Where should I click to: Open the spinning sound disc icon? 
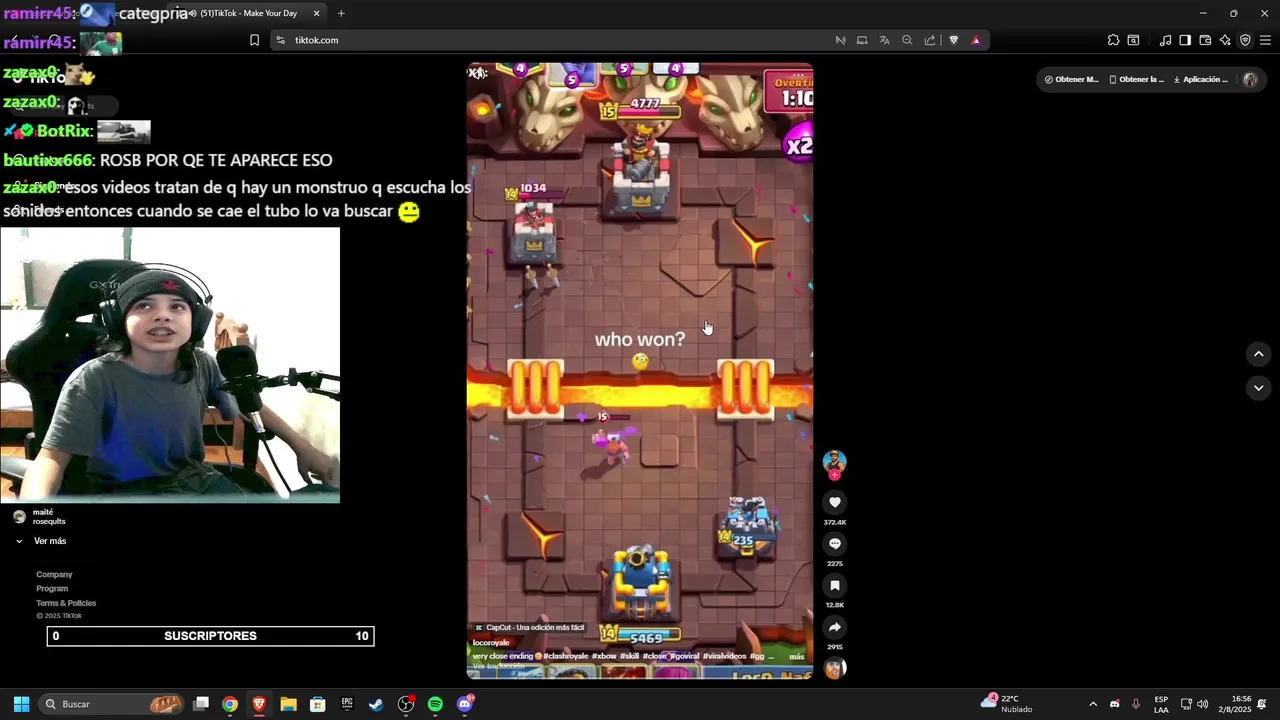click(834, 668)
